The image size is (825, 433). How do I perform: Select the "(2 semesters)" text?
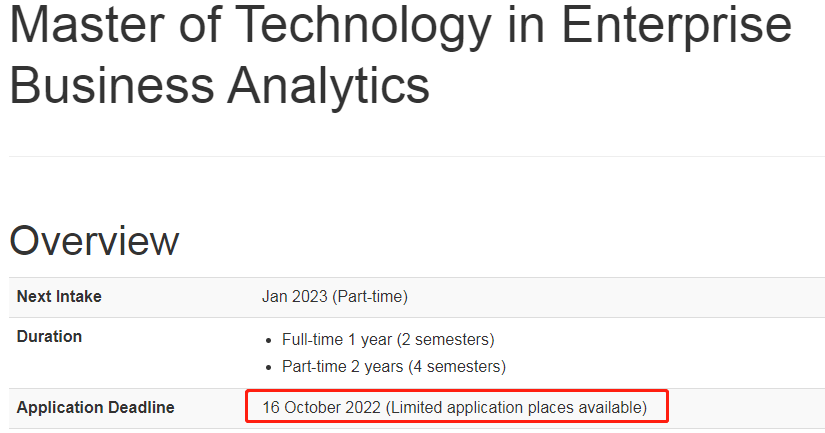(446, 340)
